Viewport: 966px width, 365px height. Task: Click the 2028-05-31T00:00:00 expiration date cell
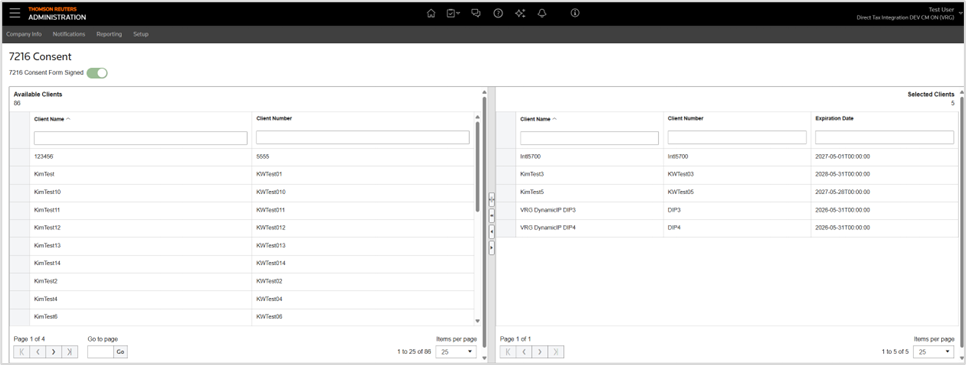point(885,174)
